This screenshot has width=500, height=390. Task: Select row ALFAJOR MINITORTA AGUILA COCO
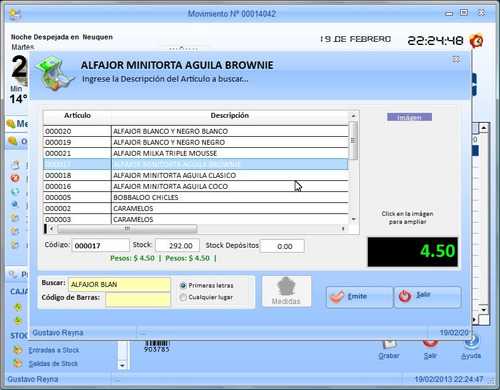click(x=196, y=186)
